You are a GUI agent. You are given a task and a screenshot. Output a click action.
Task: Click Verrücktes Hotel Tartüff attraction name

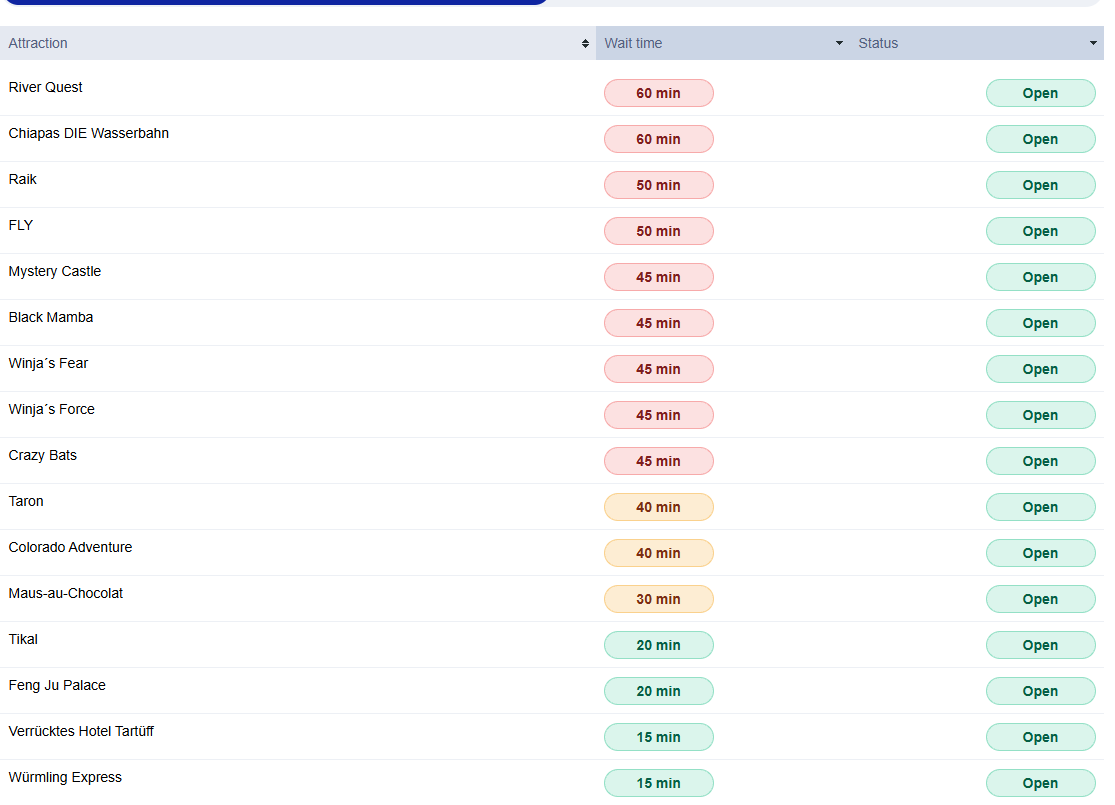[81, 731]
